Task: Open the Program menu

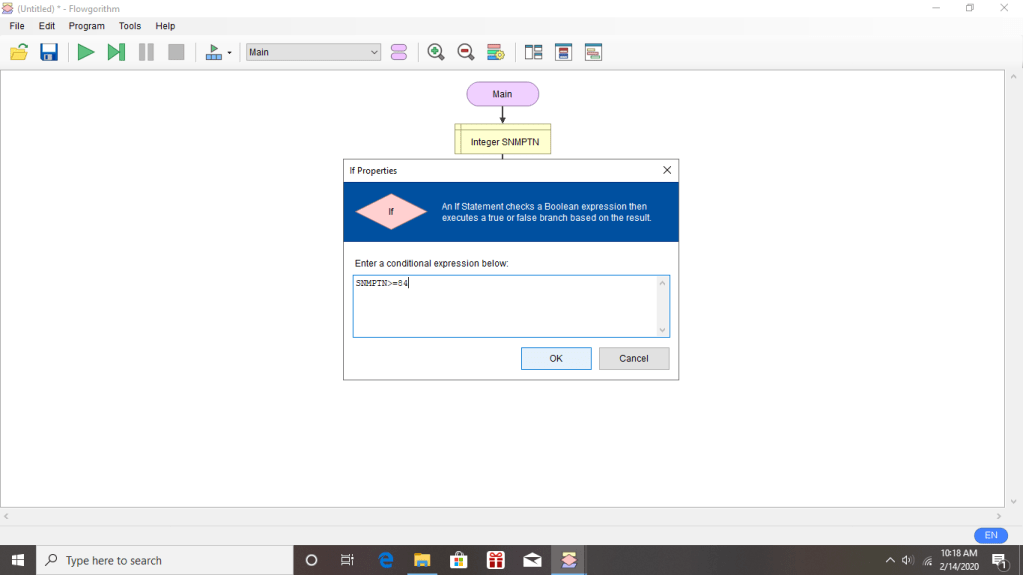Action: coord(86,26)
